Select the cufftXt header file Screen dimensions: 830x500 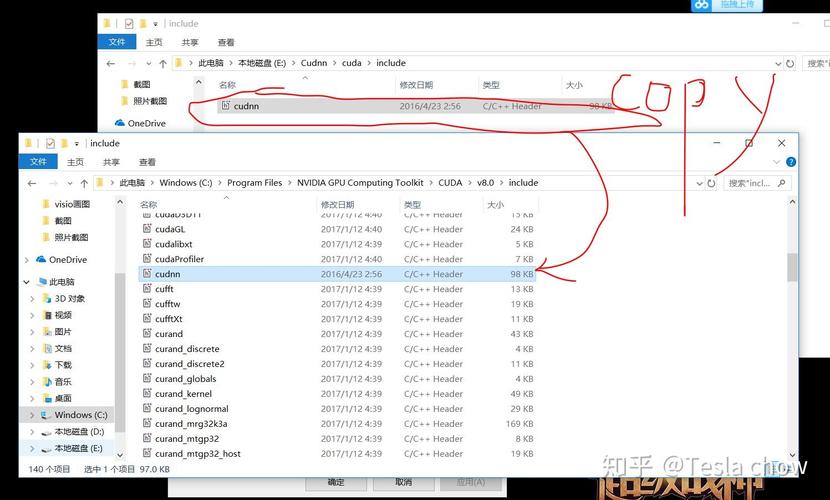click(337, 319)
